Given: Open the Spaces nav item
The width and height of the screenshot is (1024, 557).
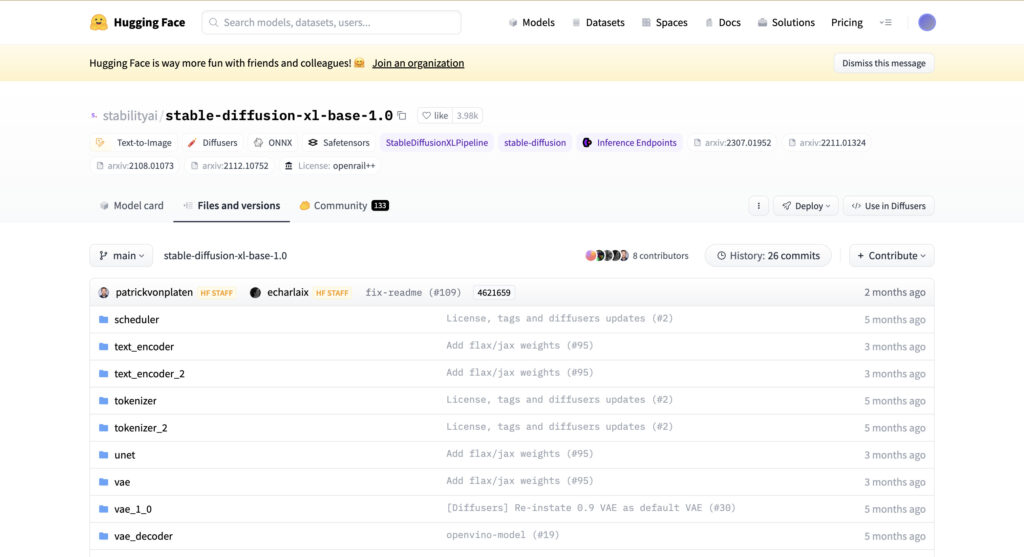Looking at the screenshot, I should (x=664, y=22).
